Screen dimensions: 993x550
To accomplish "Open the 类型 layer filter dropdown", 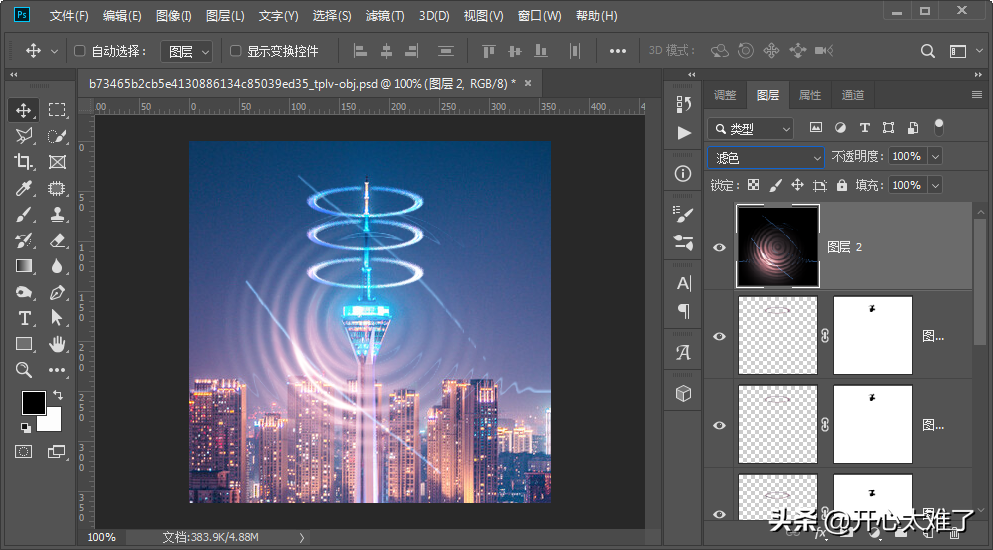I will click(750, 129).
